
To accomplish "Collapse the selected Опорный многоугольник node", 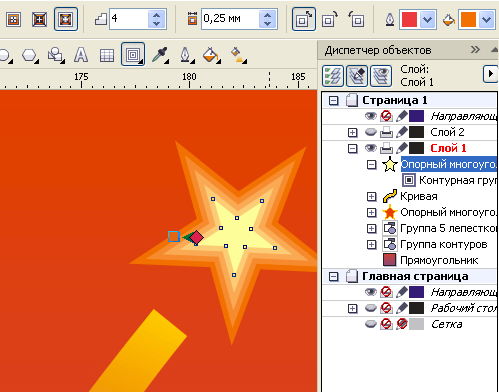I will click(x=371, y=164).
